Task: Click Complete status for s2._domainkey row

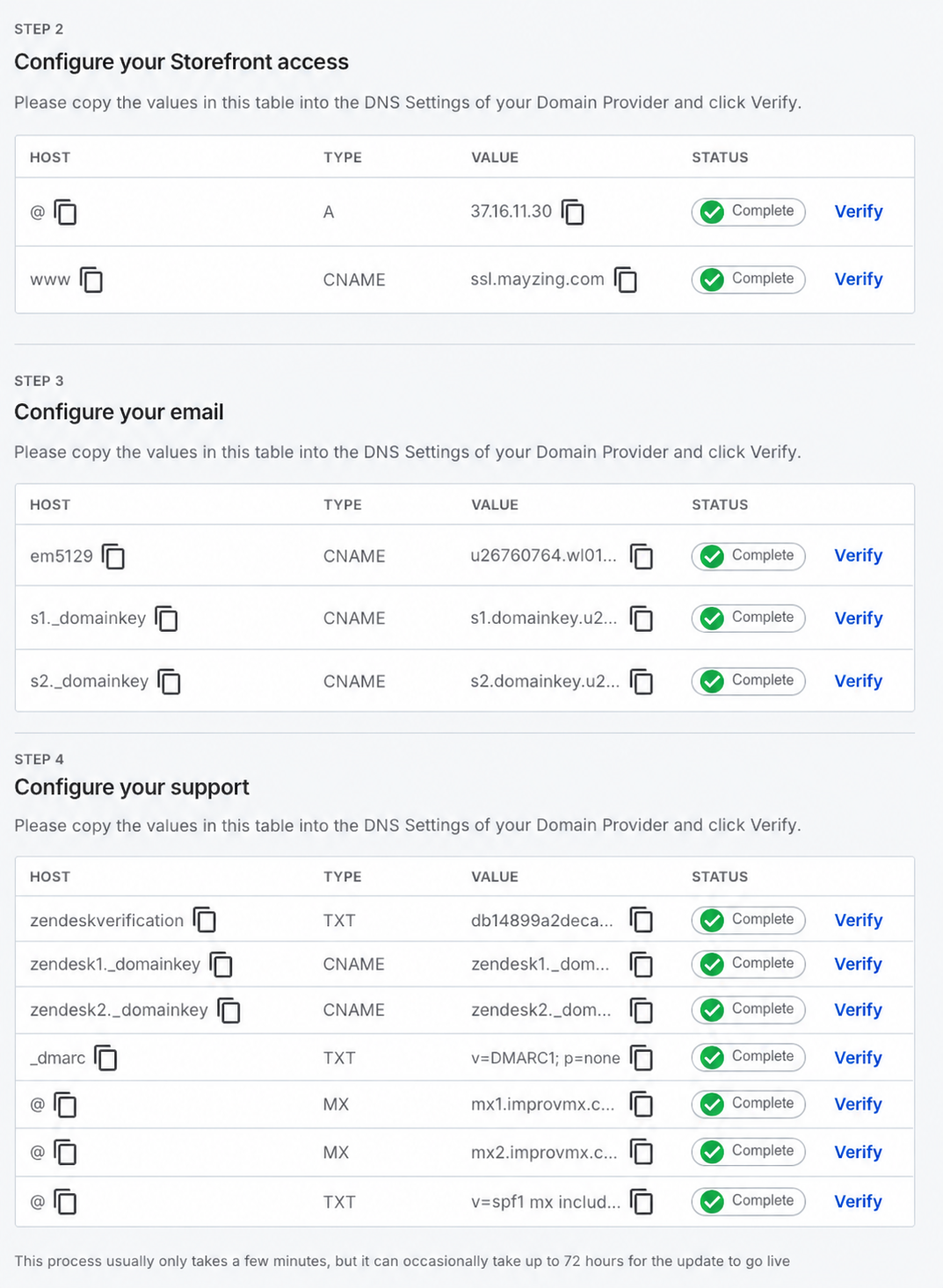Action: point(748,681)
